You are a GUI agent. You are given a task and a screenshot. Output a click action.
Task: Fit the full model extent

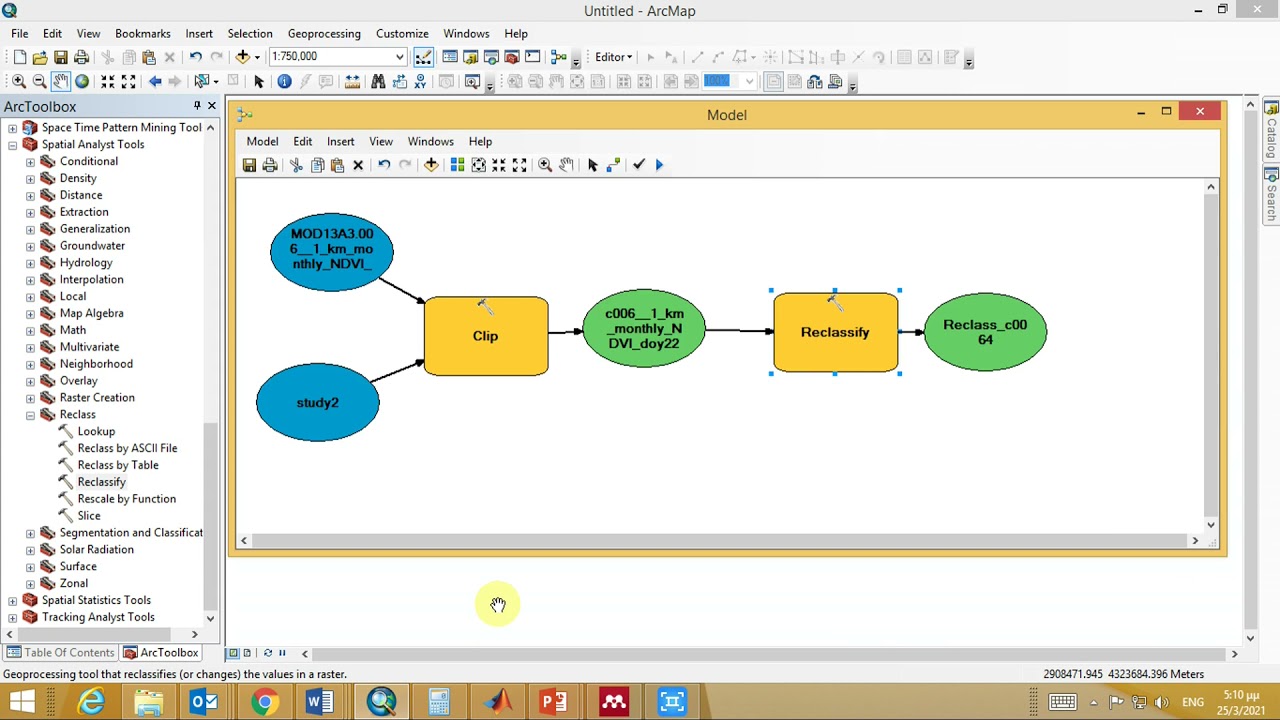[478, 165]
